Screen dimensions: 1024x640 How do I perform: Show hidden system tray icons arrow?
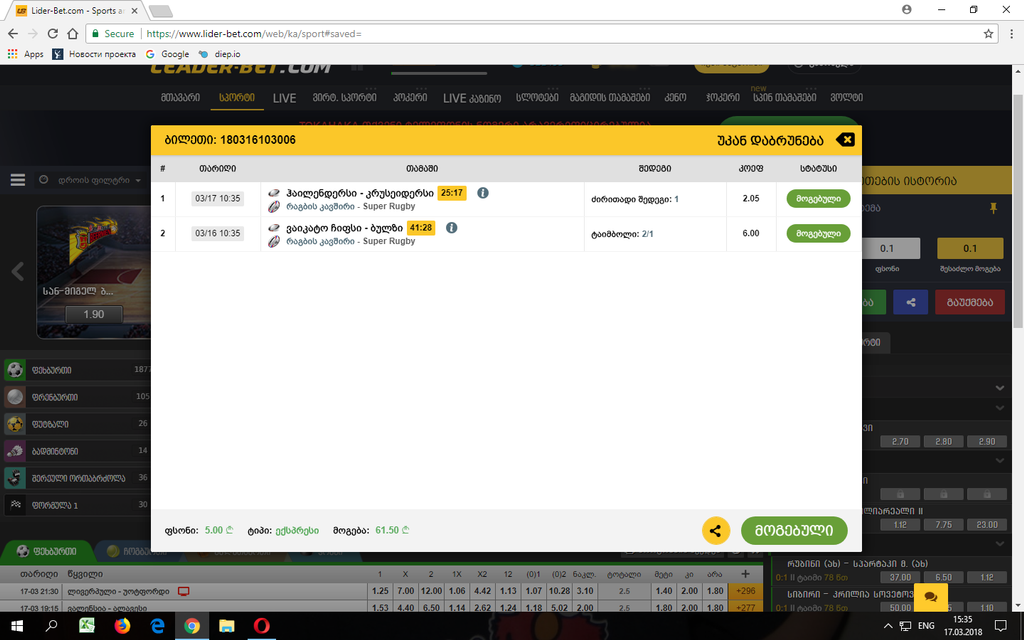tap(888, 626)
